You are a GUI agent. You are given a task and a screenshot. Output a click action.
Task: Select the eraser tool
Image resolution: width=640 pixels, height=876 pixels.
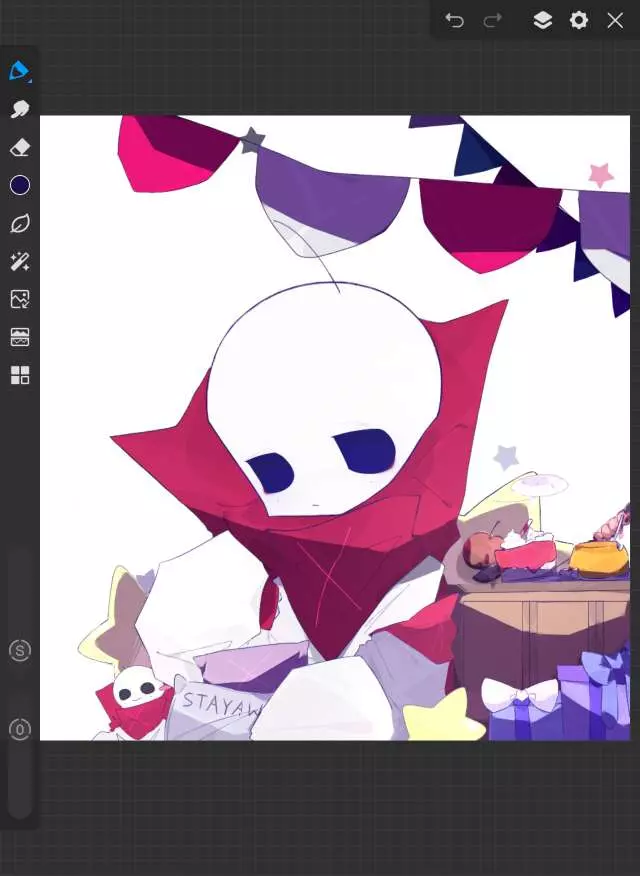tap(20, 147)
